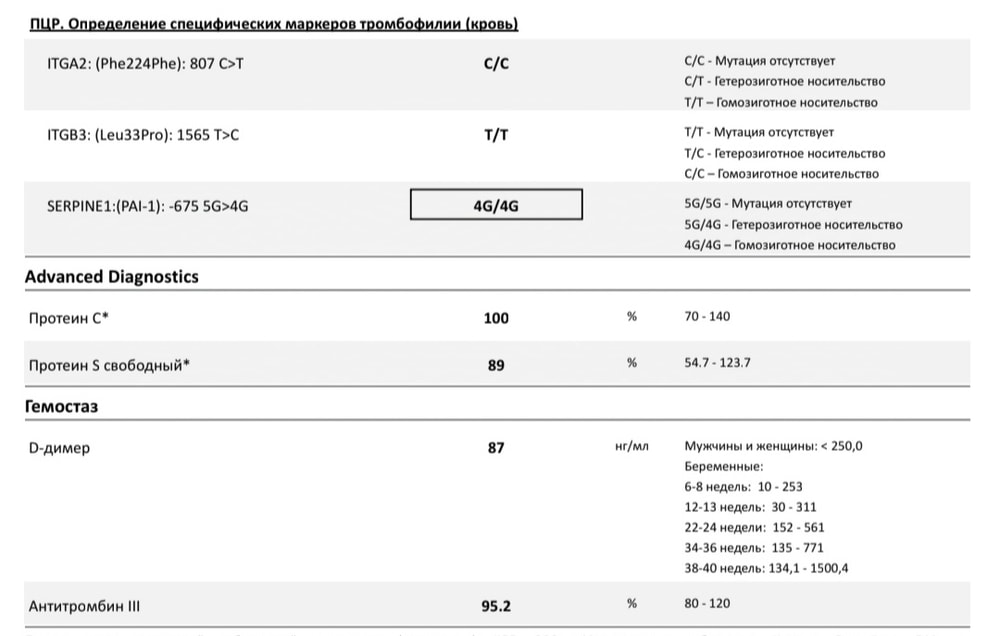The width and height of the screenshot is (1000, 636).
Task: Click the 4G/4G – Гомозиготное носительство legend line
Action: (789, 245)
